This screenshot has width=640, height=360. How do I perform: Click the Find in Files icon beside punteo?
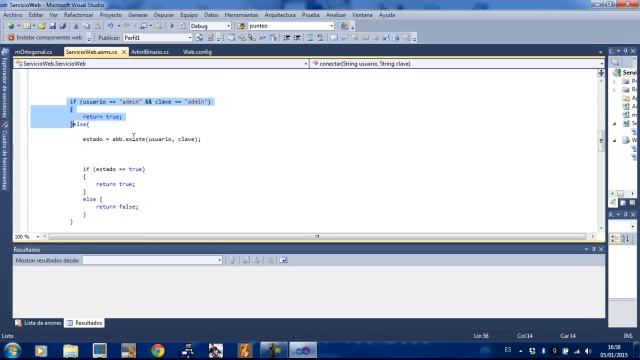[241, 26]
